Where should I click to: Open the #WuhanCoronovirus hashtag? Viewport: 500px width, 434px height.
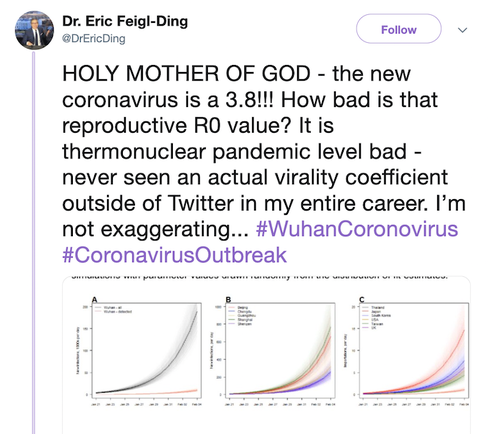pos(357,229)
